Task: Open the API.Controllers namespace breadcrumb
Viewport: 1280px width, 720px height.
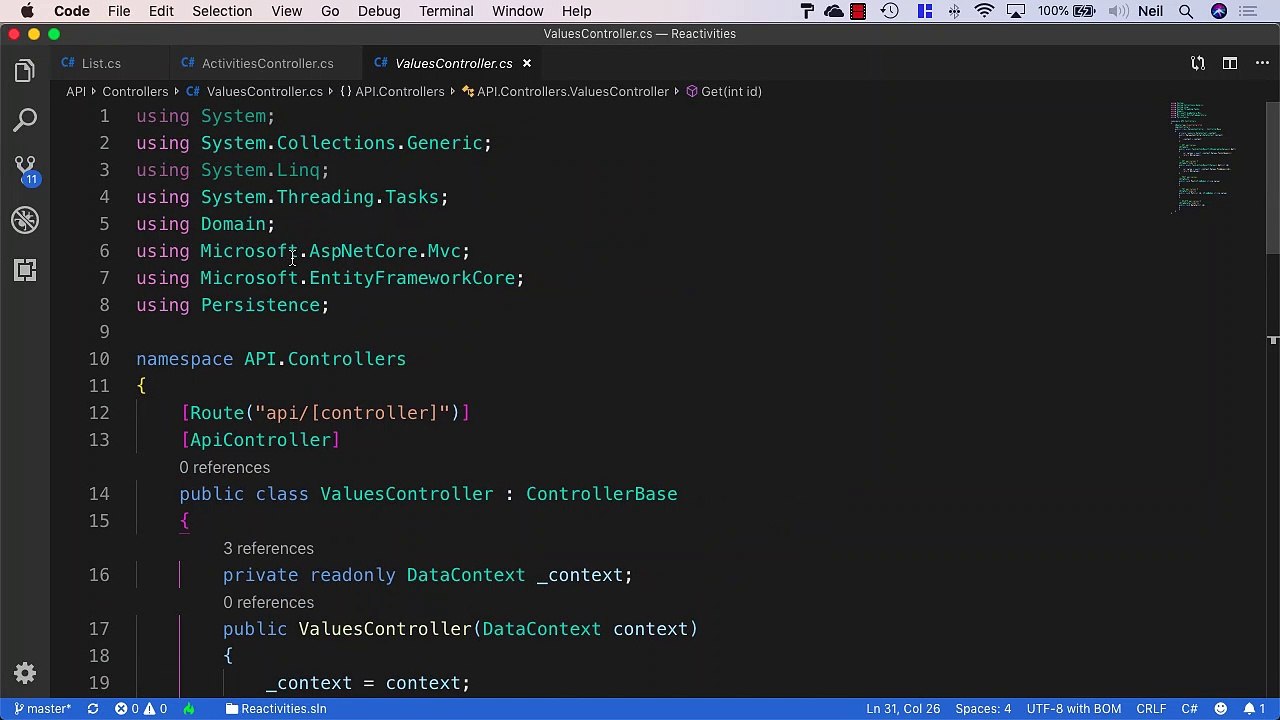Action: [392, 91]
